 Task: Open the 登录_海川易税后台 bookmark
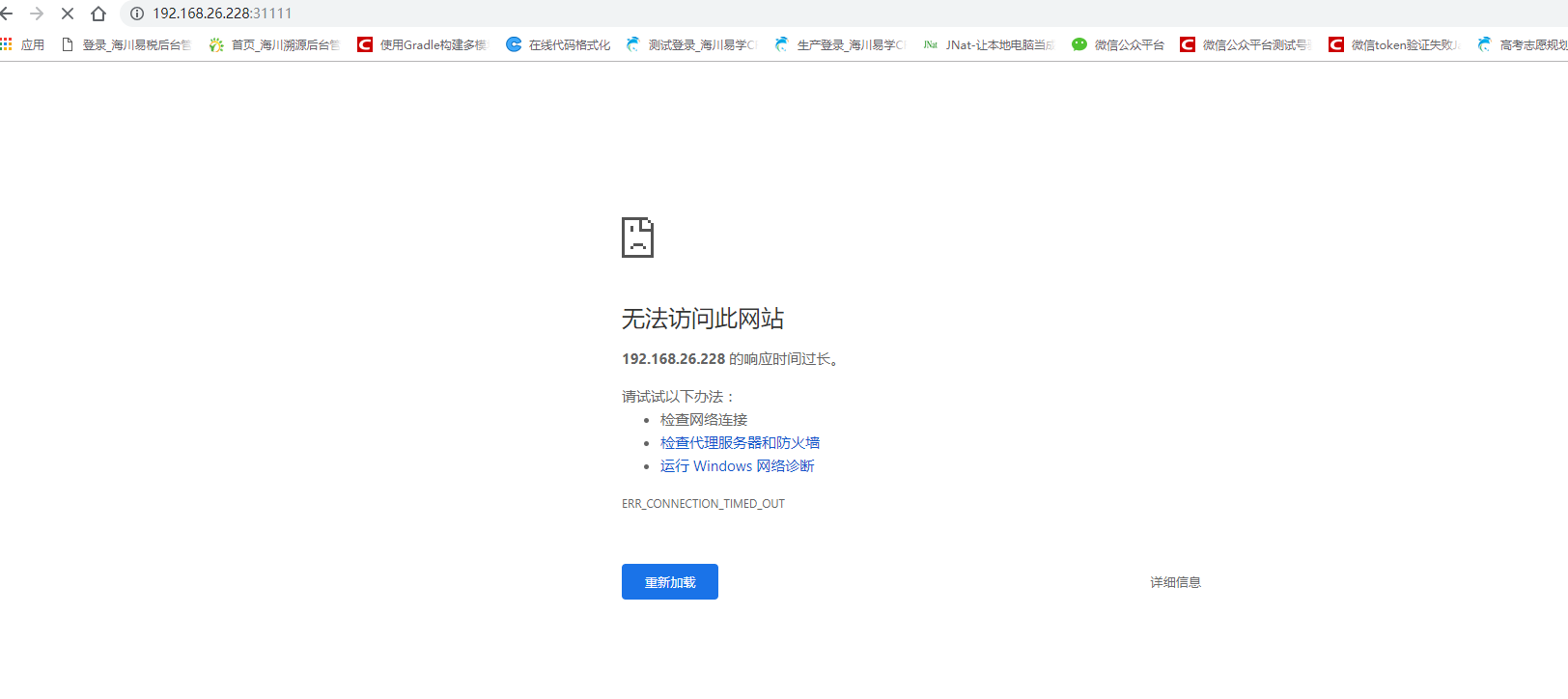[126, 44]
